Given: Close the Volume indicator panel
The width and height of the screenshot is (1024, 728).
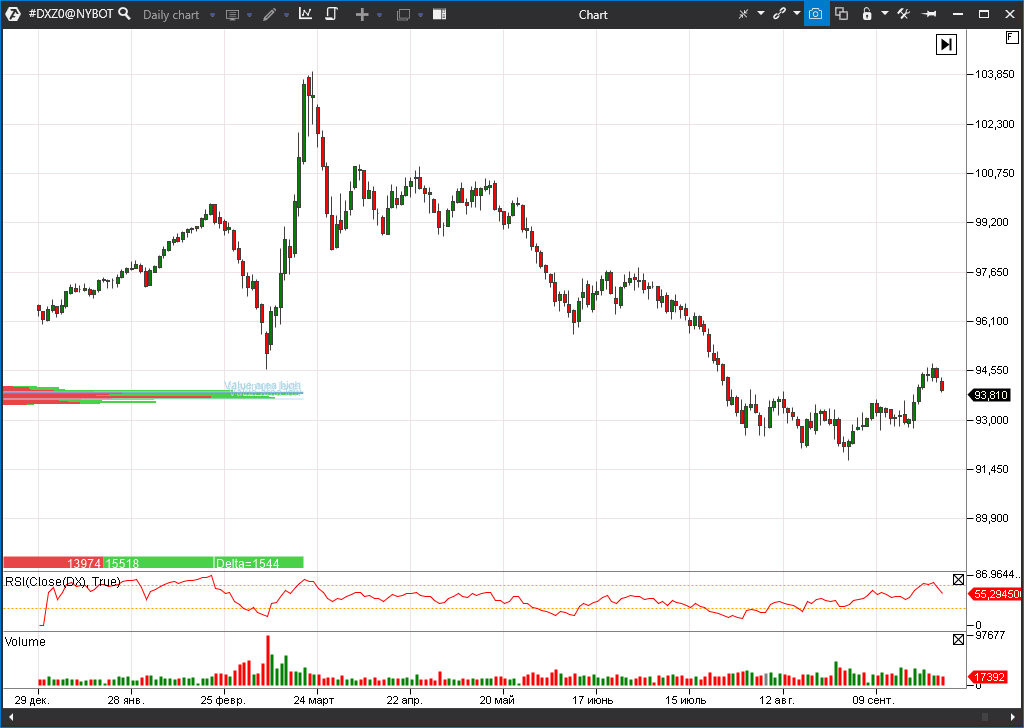Looking at the screenshot, I should click(957, 639).
